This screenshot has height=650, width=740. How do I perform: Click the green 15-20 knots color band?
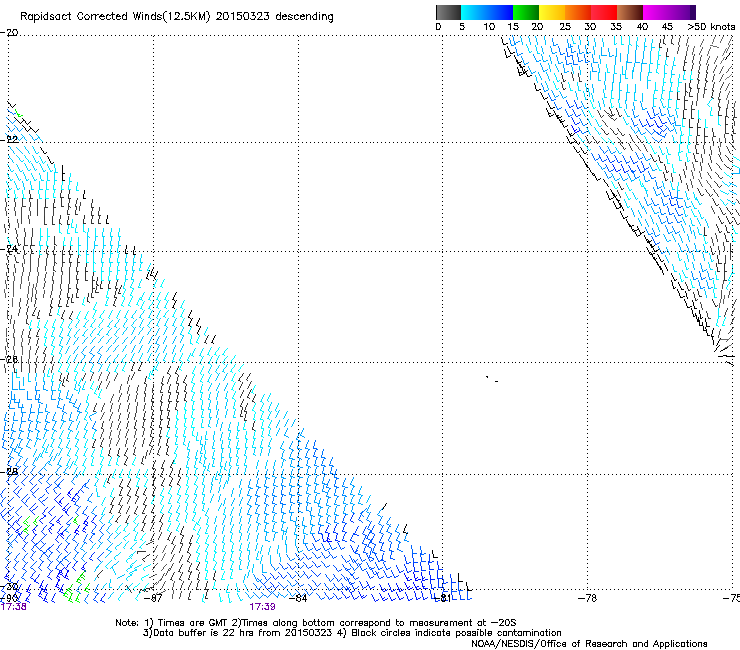[526, 12]
